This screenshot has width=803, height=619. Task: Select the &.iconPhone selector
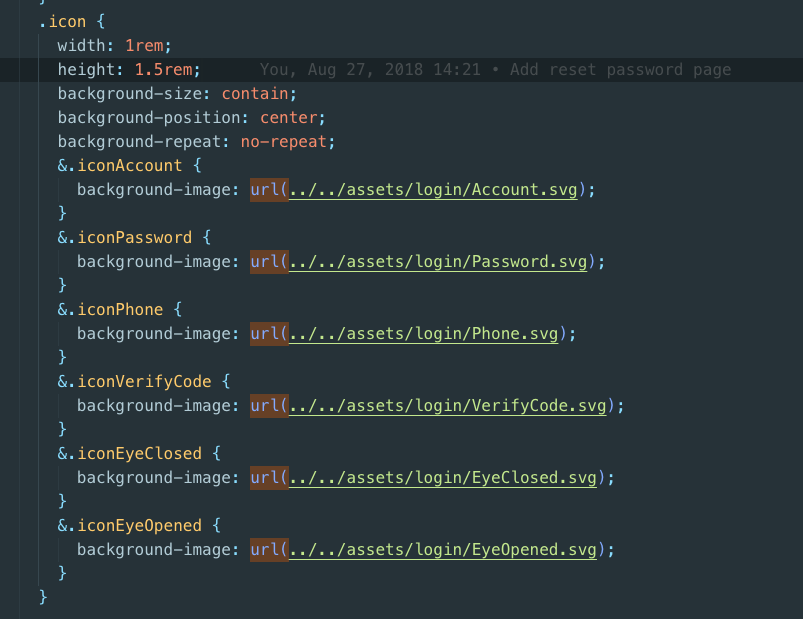(x=110, y=310)
